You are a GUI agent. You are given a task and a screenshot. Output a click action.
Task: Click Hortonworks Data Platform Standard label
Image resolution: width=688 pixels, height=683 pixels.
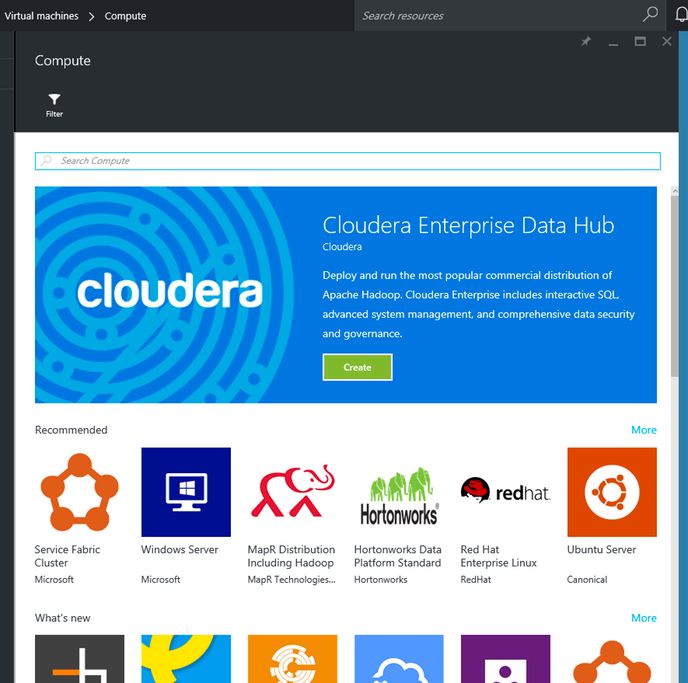click(398, 556)
